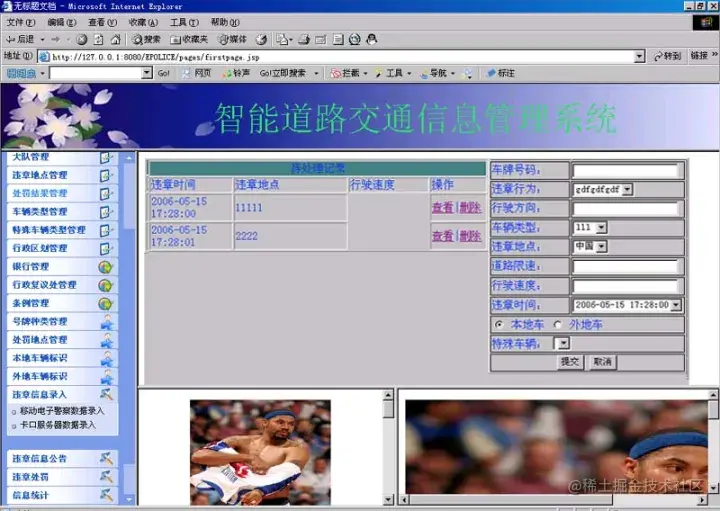Click globe icon beside 行政复议处管理
The width and height of the screenshot is (720, 511).
tap(106, 285)
